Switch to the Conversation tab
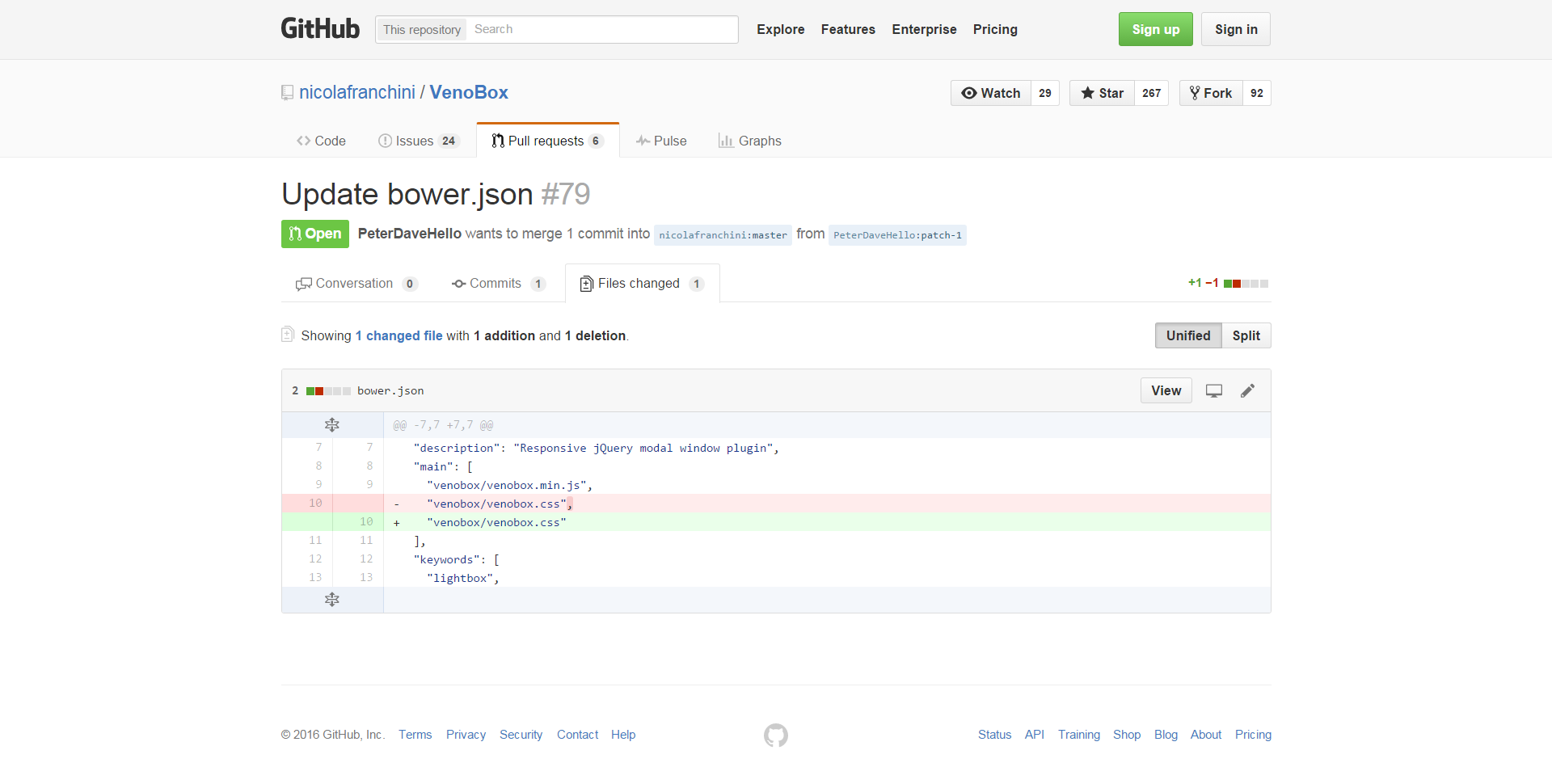This screenshot has height=784, width=1552. pyautogui.click(x=356, y=284)
